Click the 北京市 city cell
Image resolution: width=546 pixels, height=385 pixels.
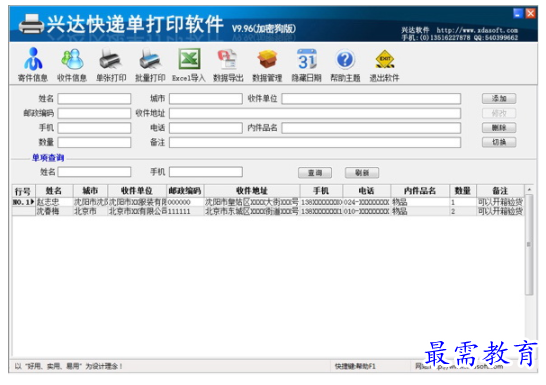[90, 211]
